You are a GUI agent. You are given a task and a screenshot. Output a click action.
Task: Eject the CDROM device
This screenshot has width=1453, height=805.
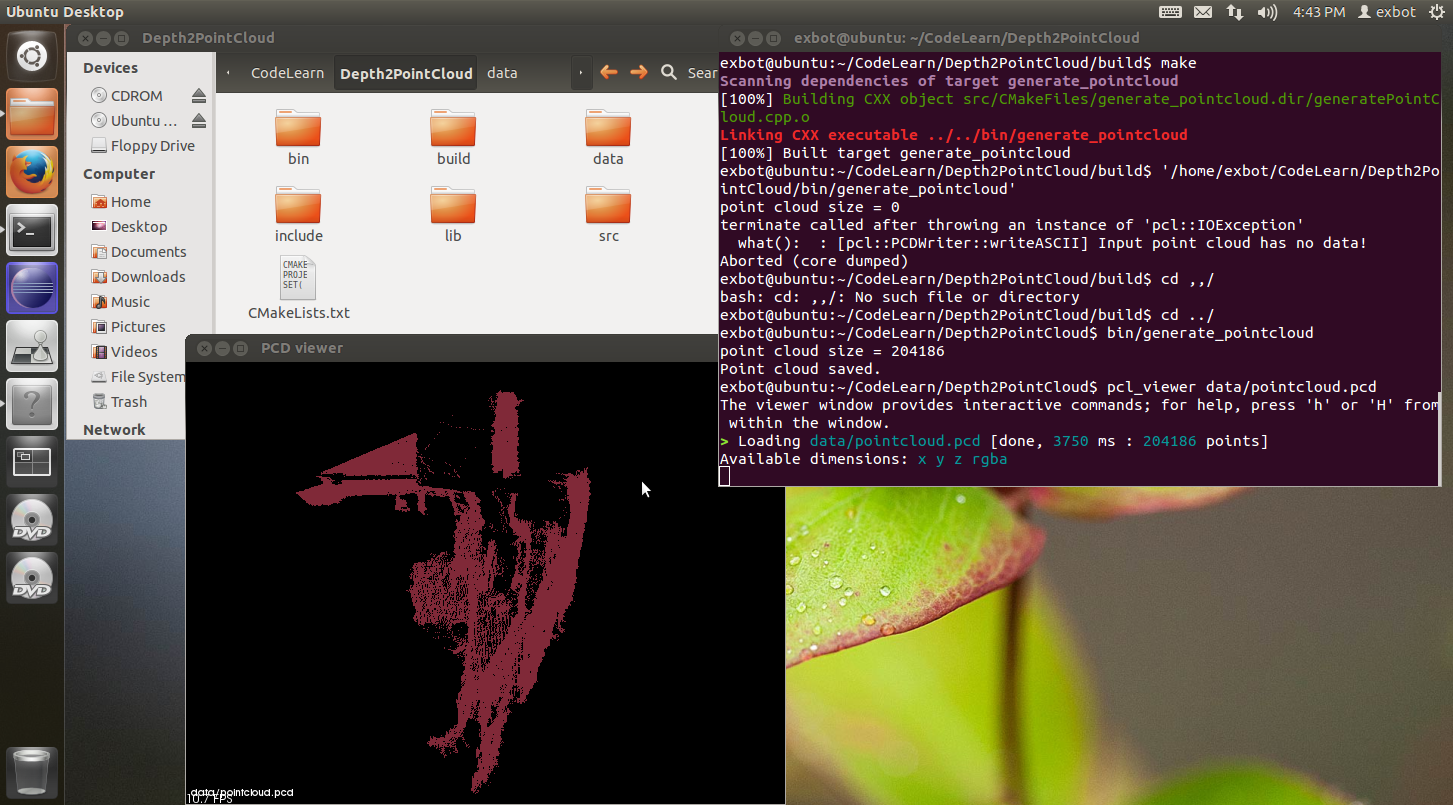(198, 96)
